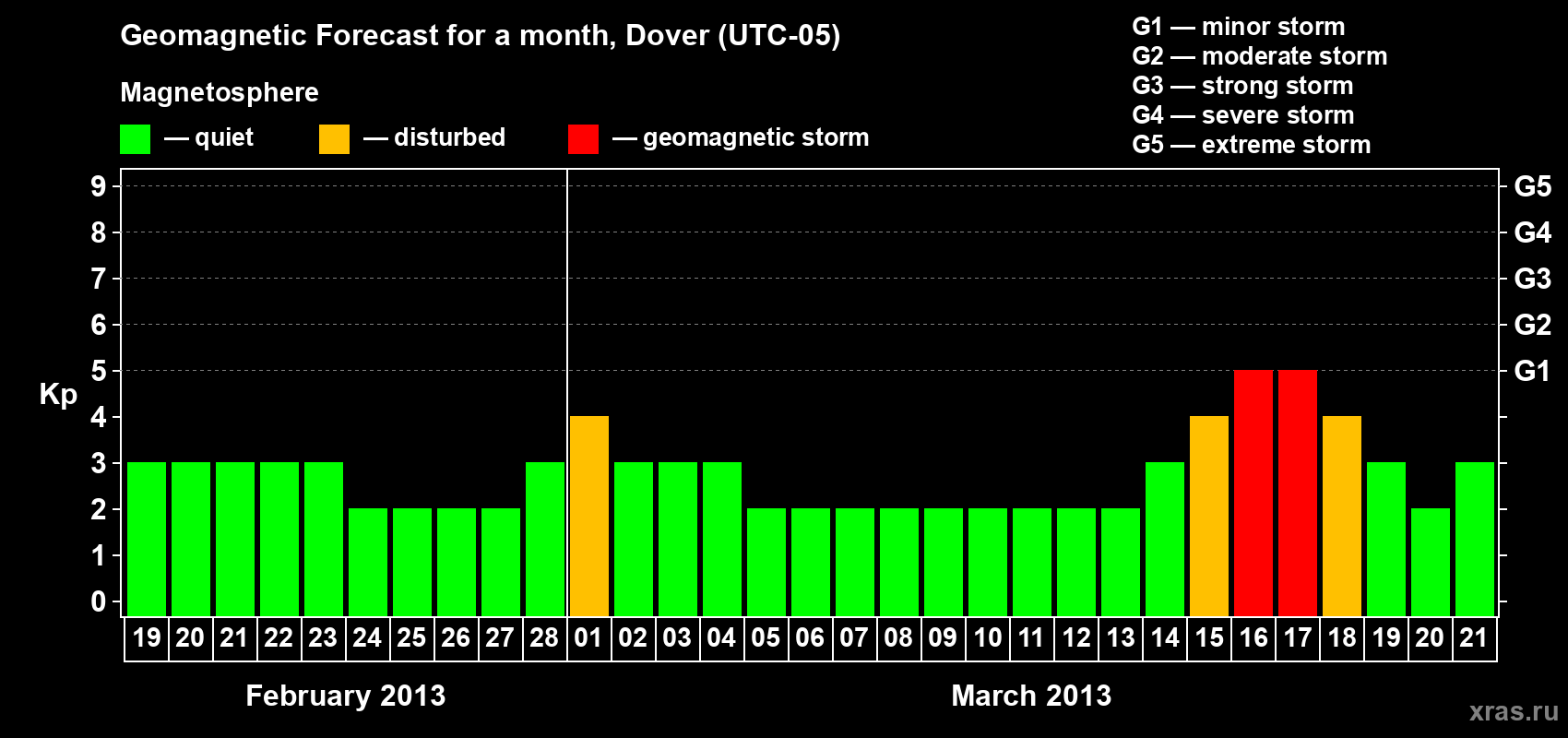This screenshot has height=738, width=1568.
Task: Select the green bar for March 14
Action: click(1165, 539)
